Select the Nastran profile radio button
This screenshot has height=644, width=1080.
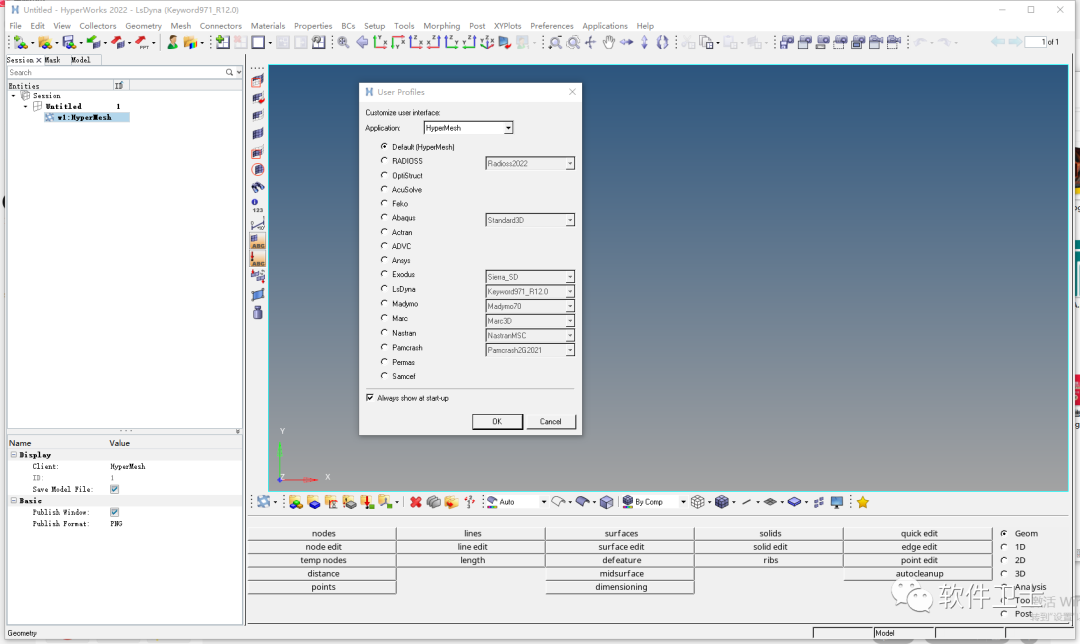click(x=384, y=332)
